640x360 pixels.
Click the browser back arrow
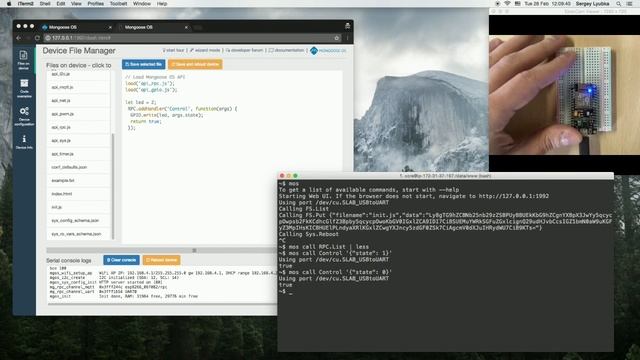(18, 38)
